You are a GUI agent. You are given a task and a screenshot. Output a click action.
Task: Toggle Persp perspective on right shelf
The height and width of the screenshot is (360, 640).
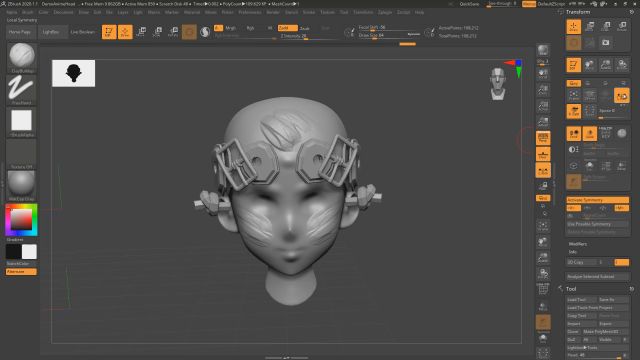click(543, 138)
